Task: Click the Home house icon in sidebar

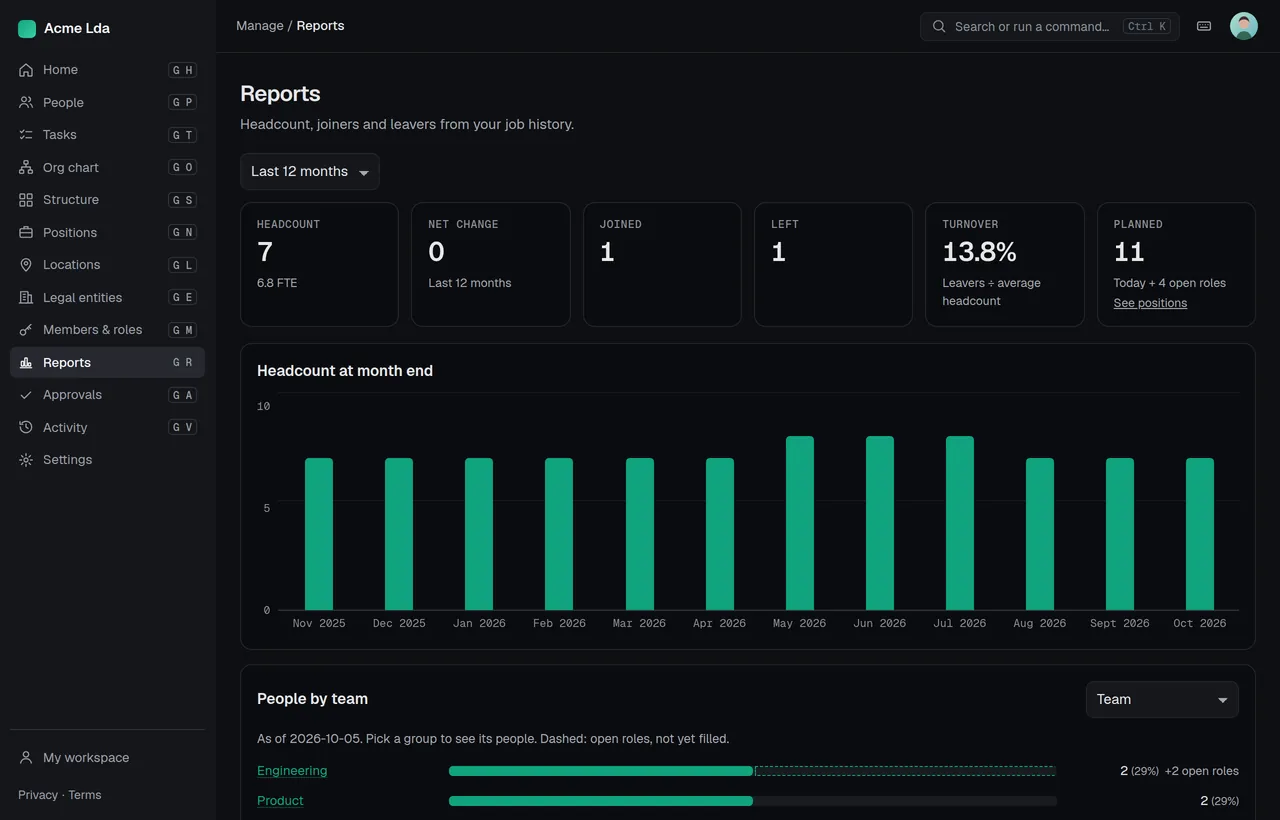Action: tap(26, 70)
